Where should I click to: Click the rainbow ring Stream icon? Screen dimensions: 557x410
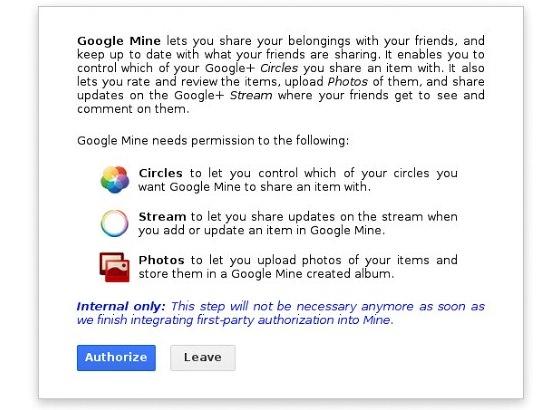tap(114, 223)
